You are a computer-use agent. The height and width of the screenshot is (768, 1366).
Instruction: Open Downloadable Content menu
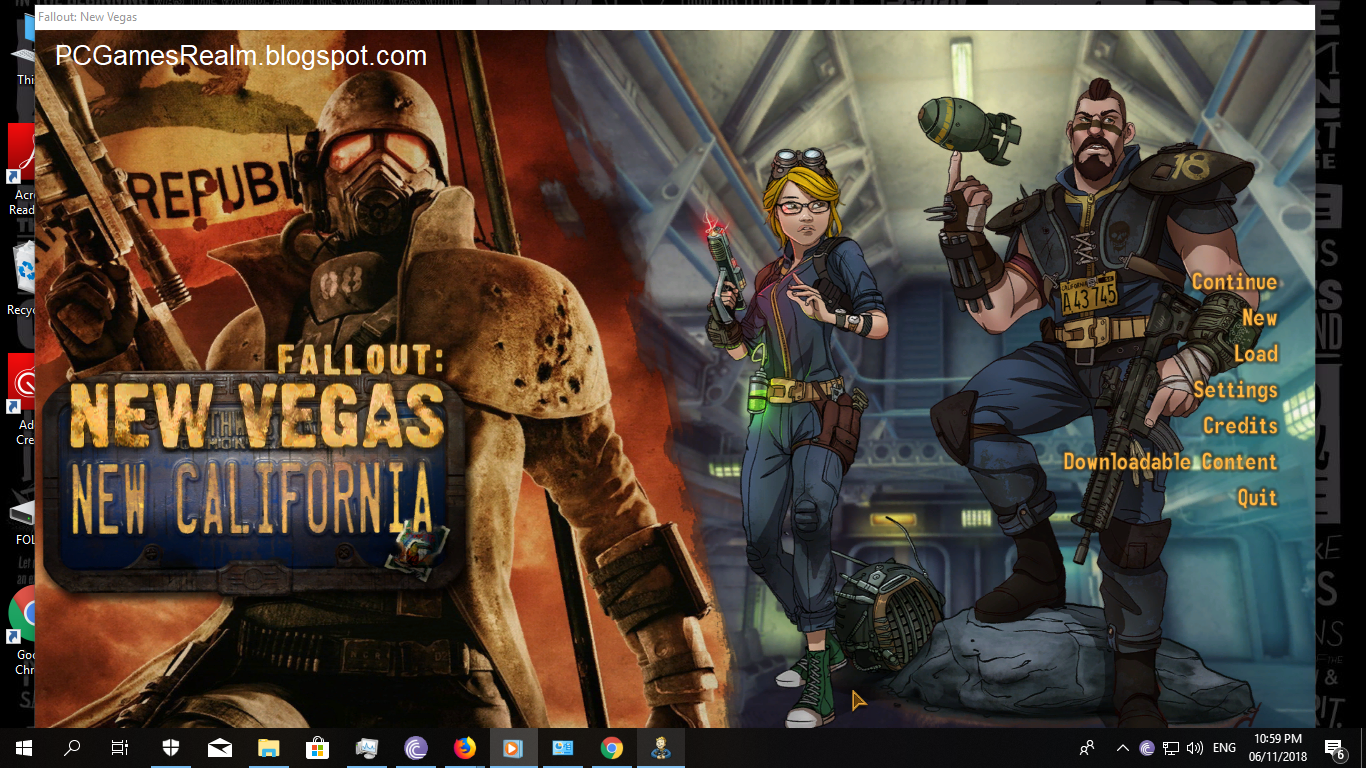click(x=1170, y=462)
